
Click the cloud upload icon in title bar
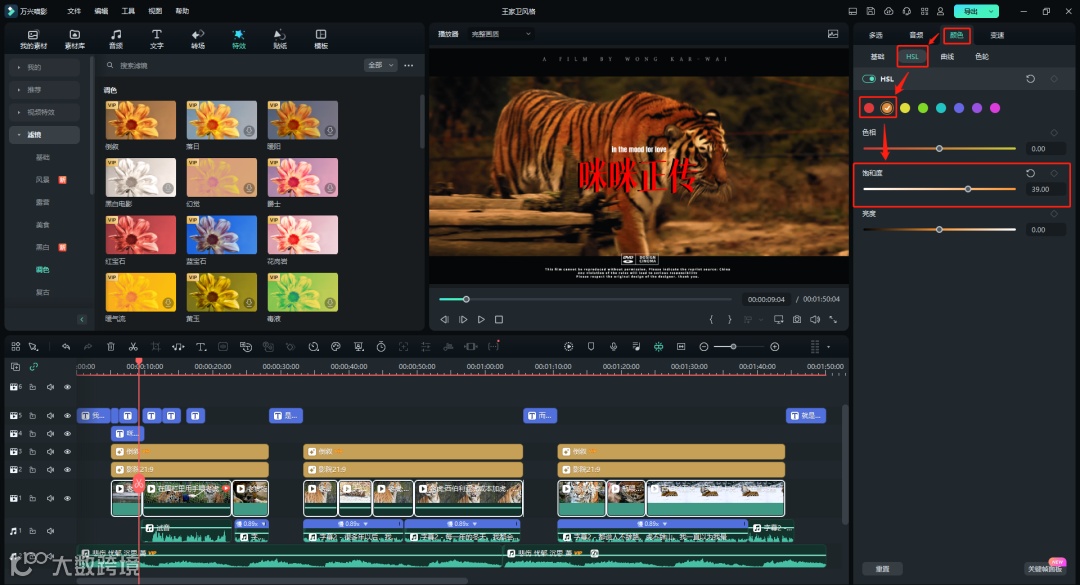[889, 11]
